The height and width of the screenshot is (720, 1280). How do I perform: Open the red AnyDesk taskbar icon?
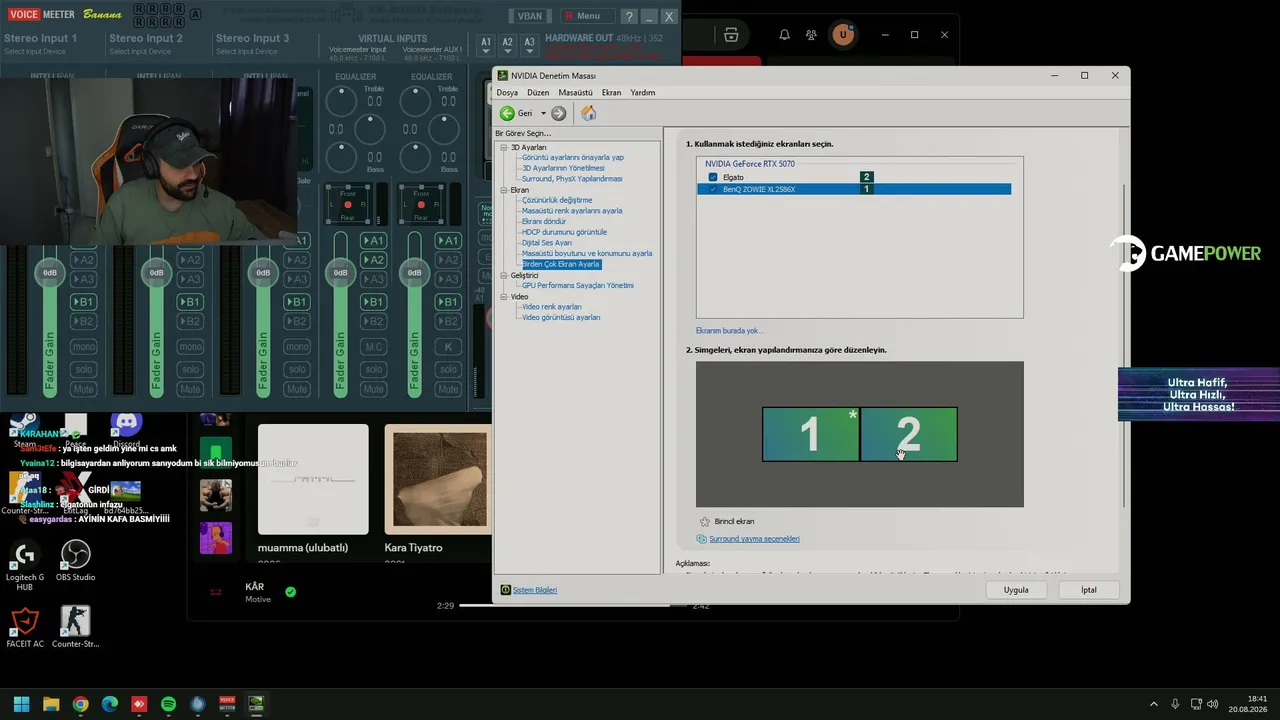click(x=139, y=704)
